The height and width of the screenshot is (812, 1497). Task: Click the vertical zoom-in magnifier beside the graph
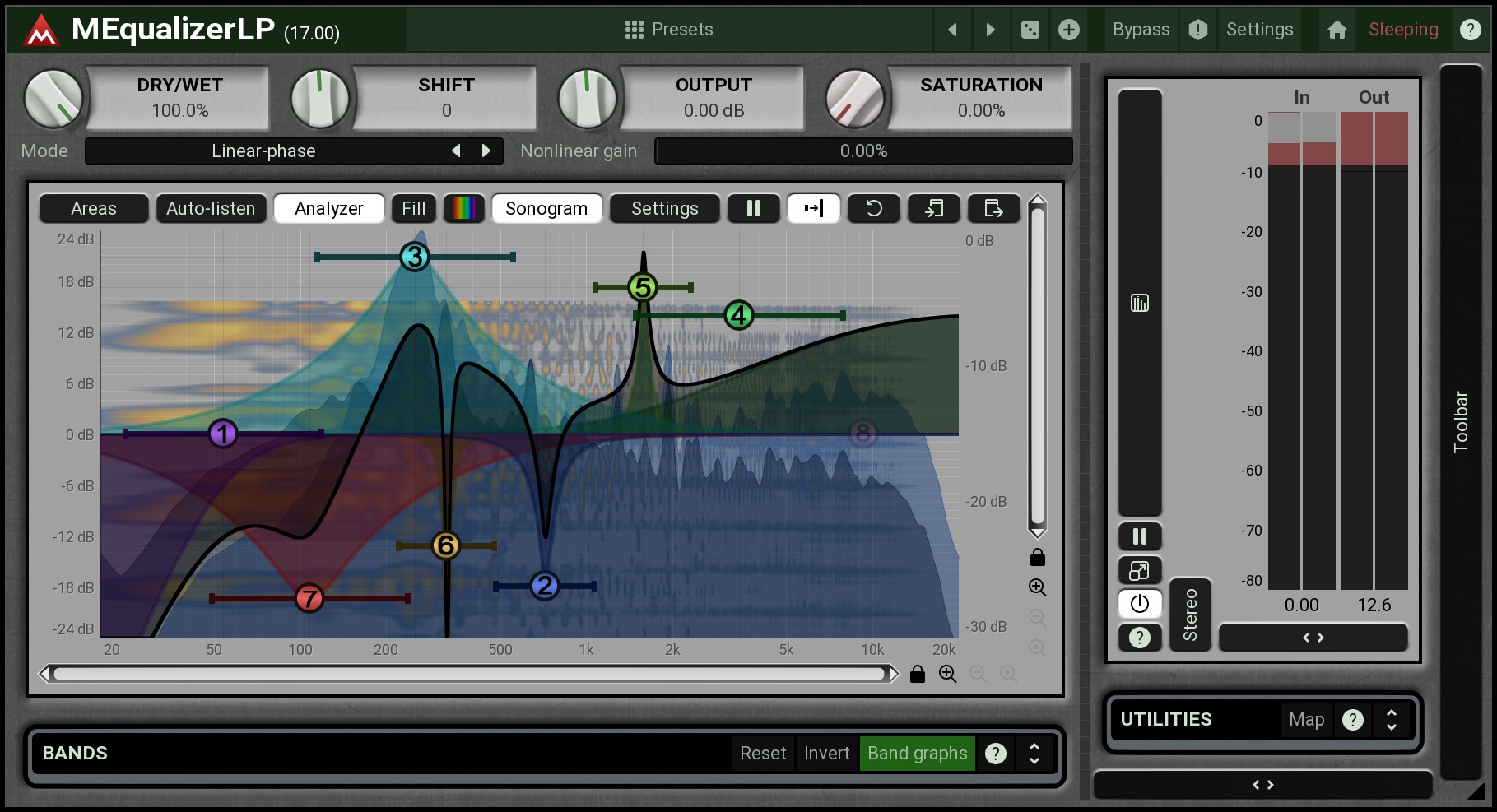[x=1037, y=587]
